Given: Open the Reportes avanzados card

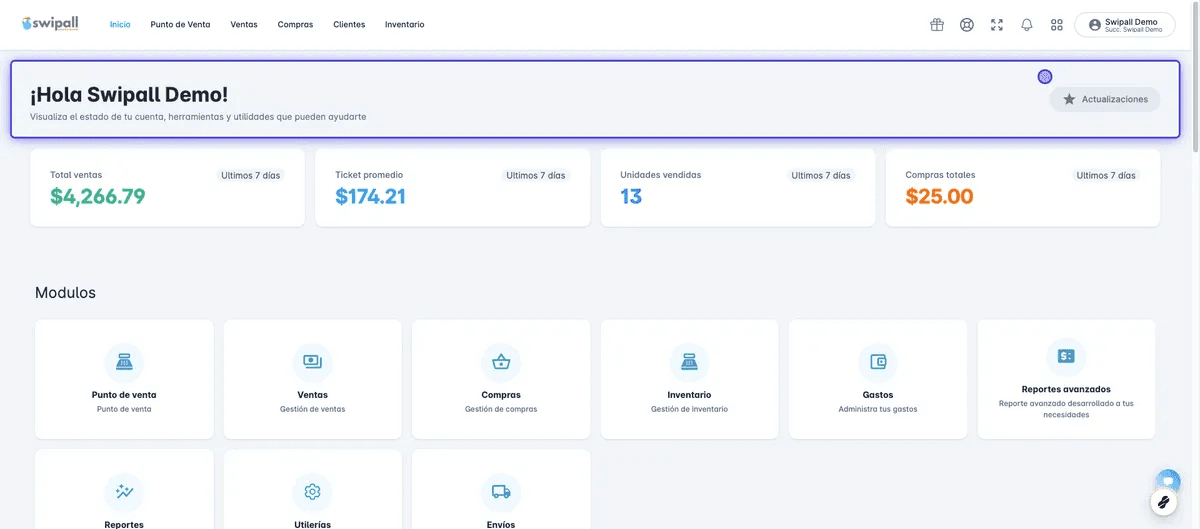Looking at the screenshot, I should (x=1066, y=379).
